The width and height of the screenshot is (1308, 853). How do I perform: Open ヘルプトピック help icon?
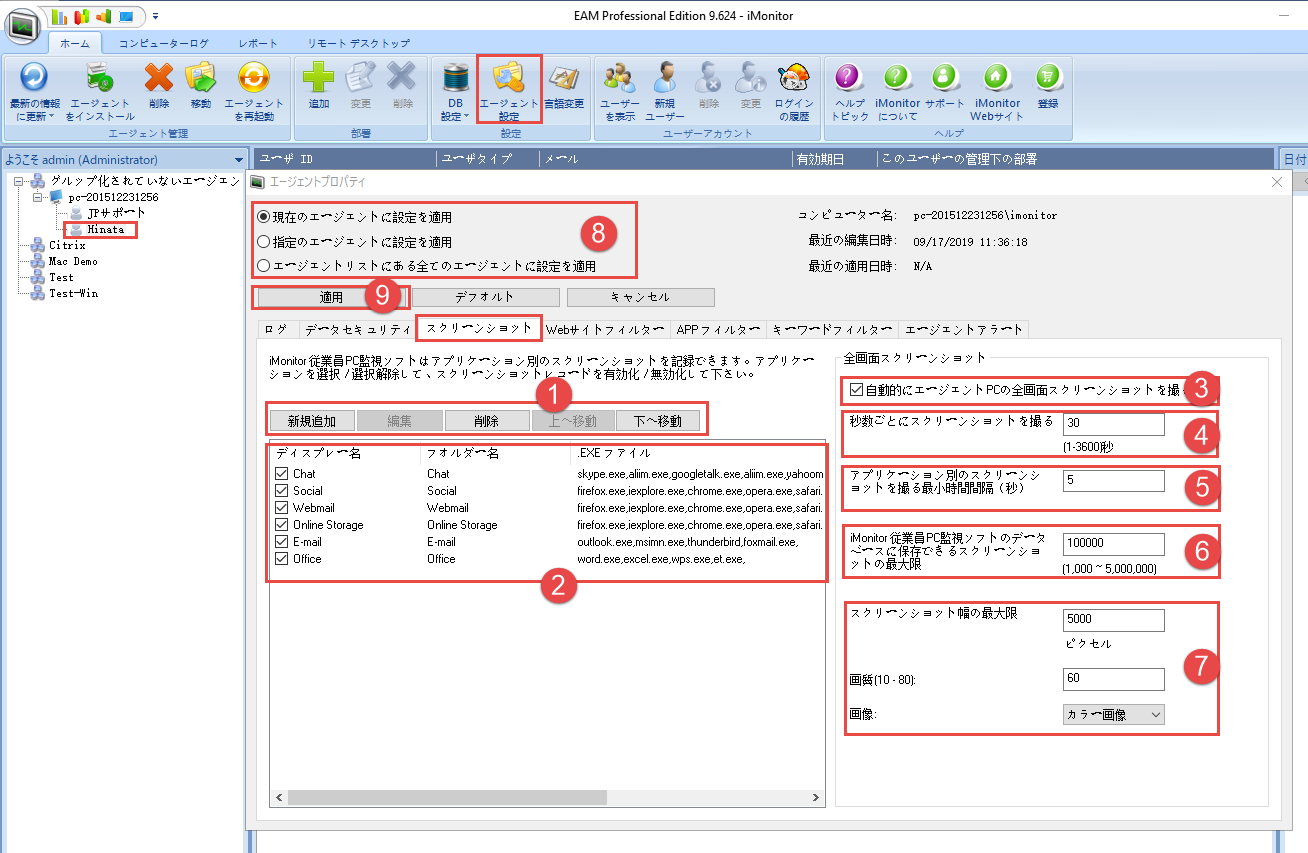[x=849, y=78]
